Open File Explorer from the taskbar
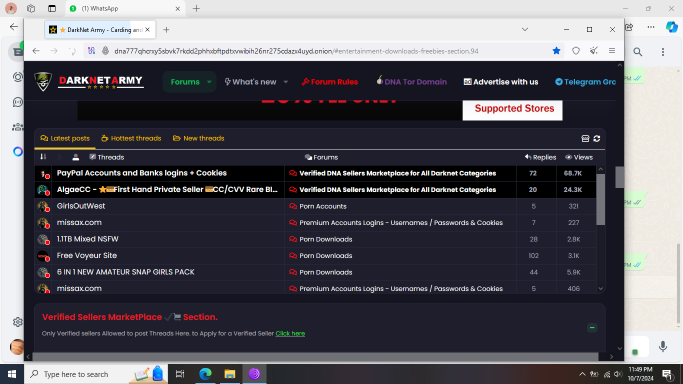 pos(230,374)
